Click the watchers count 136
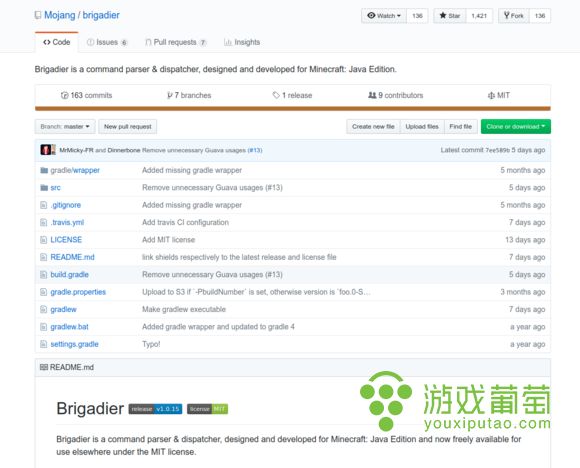 [x=417, y=16]
